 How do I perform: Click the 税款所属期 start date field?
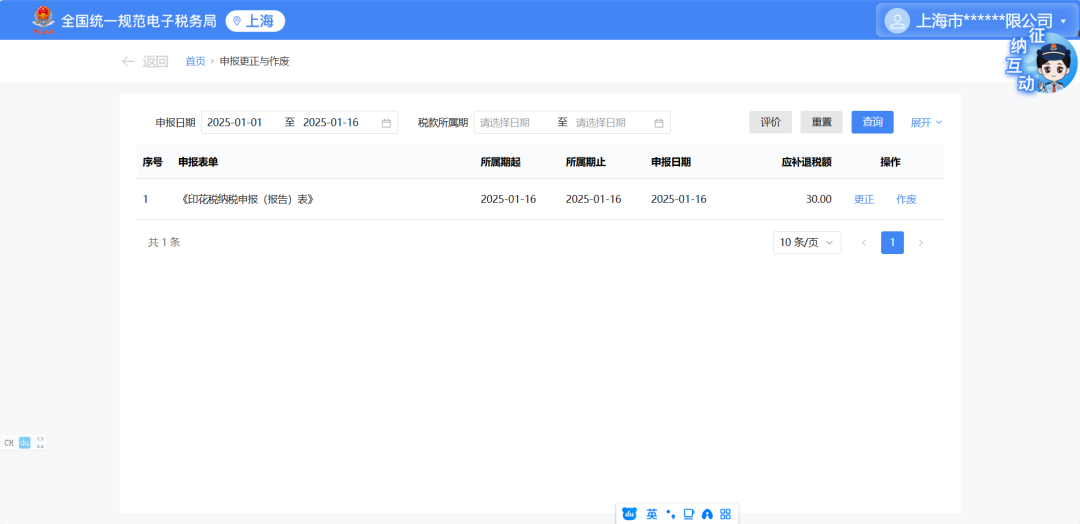click(512, 123)
